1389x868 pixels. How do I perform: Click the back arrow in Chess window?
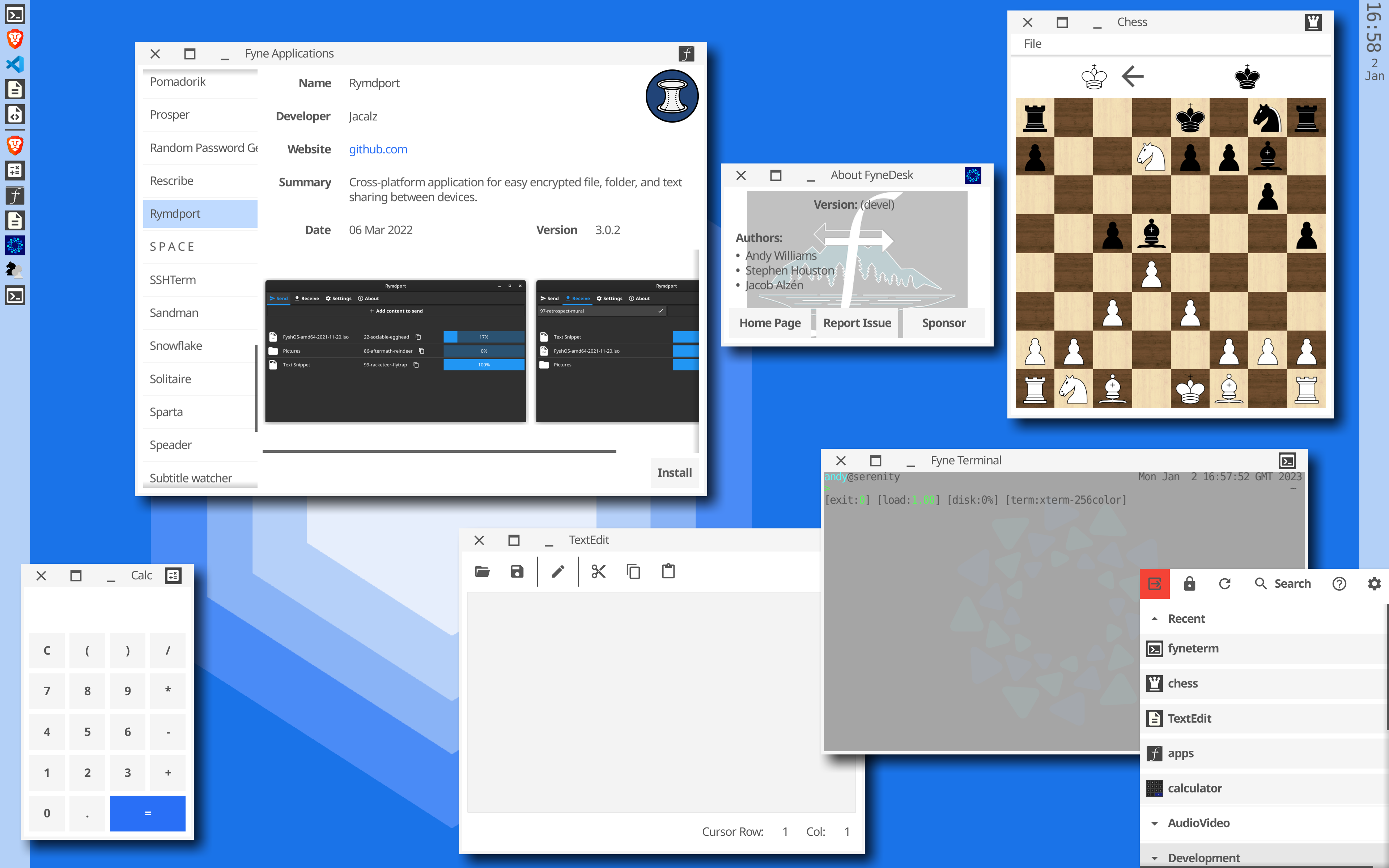tap(1133, 76)
